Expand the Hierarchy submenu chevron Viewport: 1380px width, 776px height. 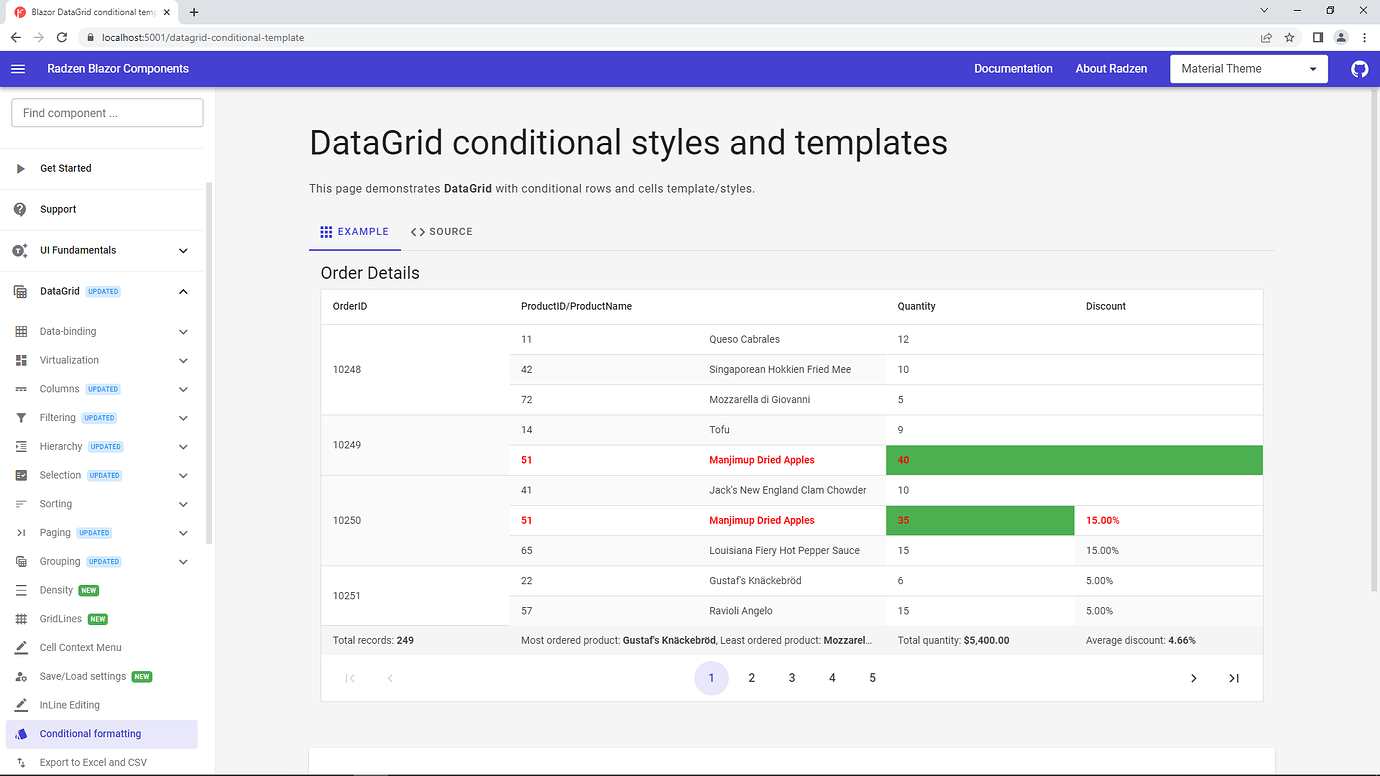click(183, 446)
